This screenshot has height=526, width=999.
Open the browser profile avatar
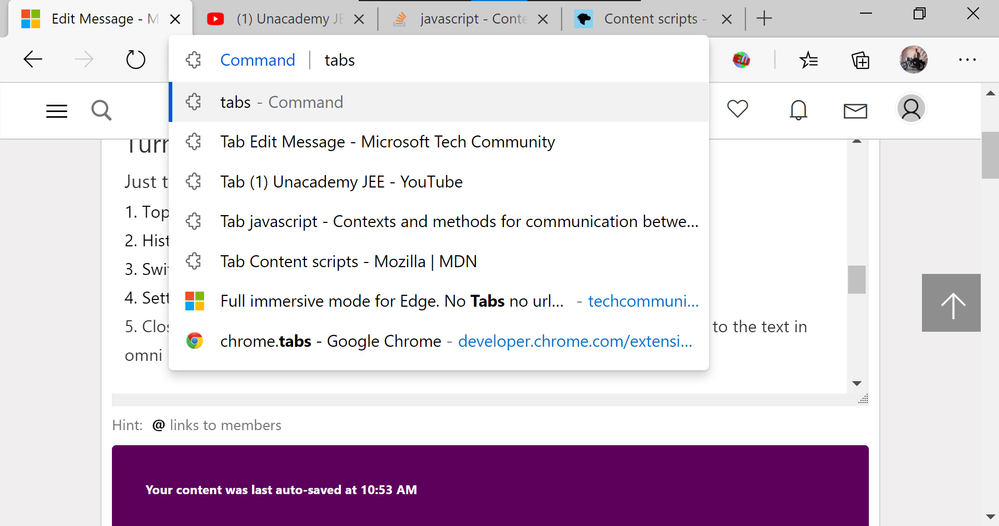[x=914, y=60]
